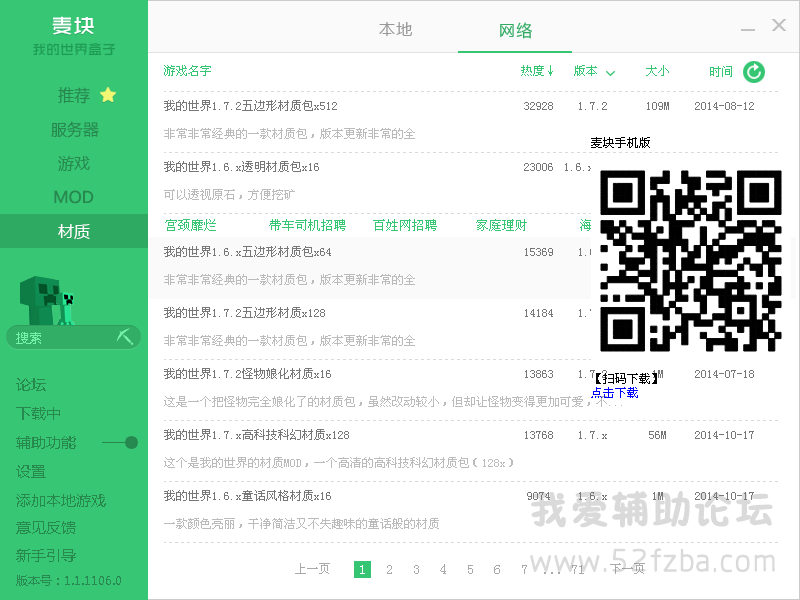This screenshot has height=600, width=800.
Task: Open 意见反馈
Action: [x=46, y=527]
